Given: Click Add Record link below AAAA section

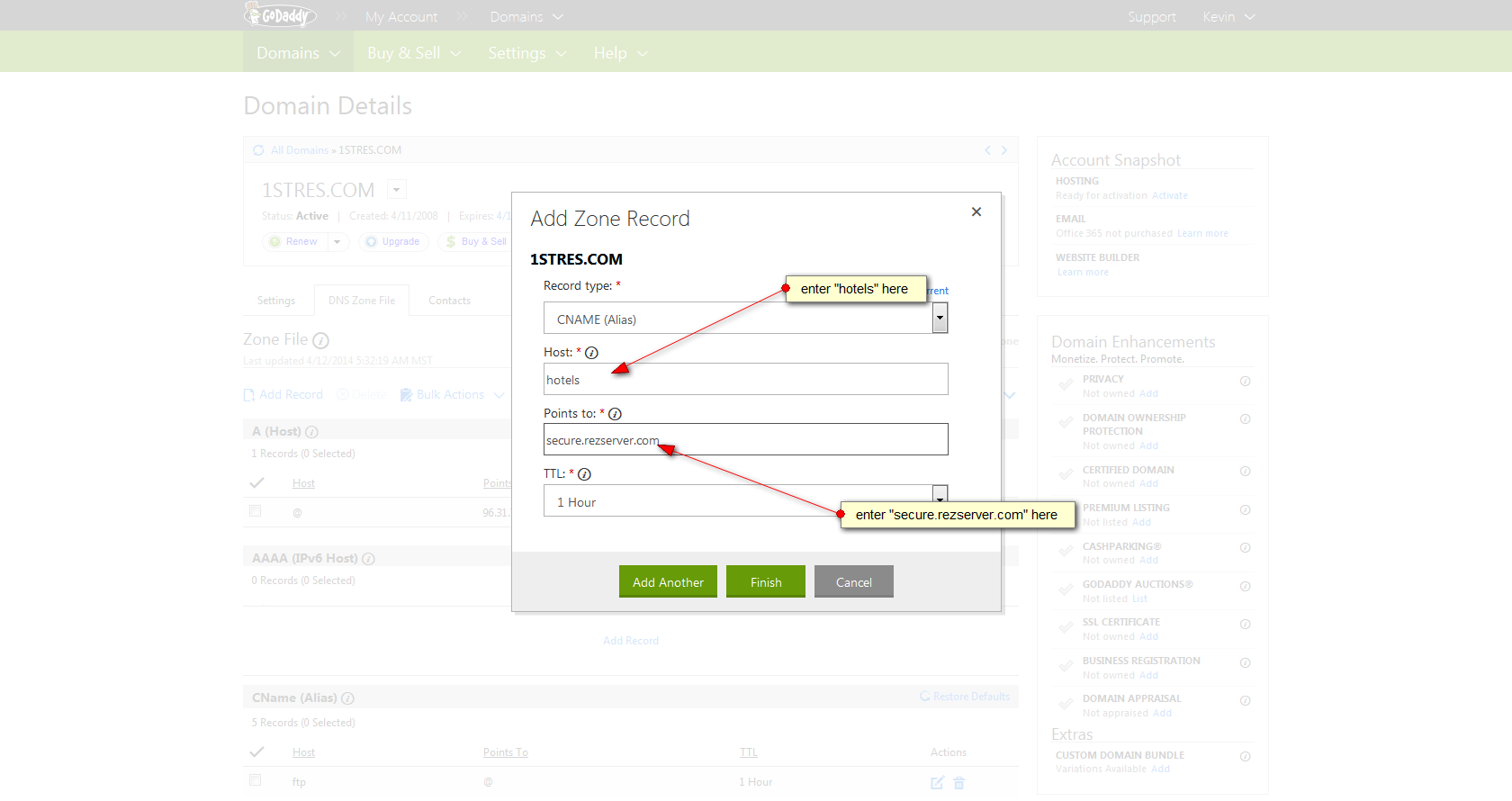Looking at the screenshot, I should click(x=631, y=641).
